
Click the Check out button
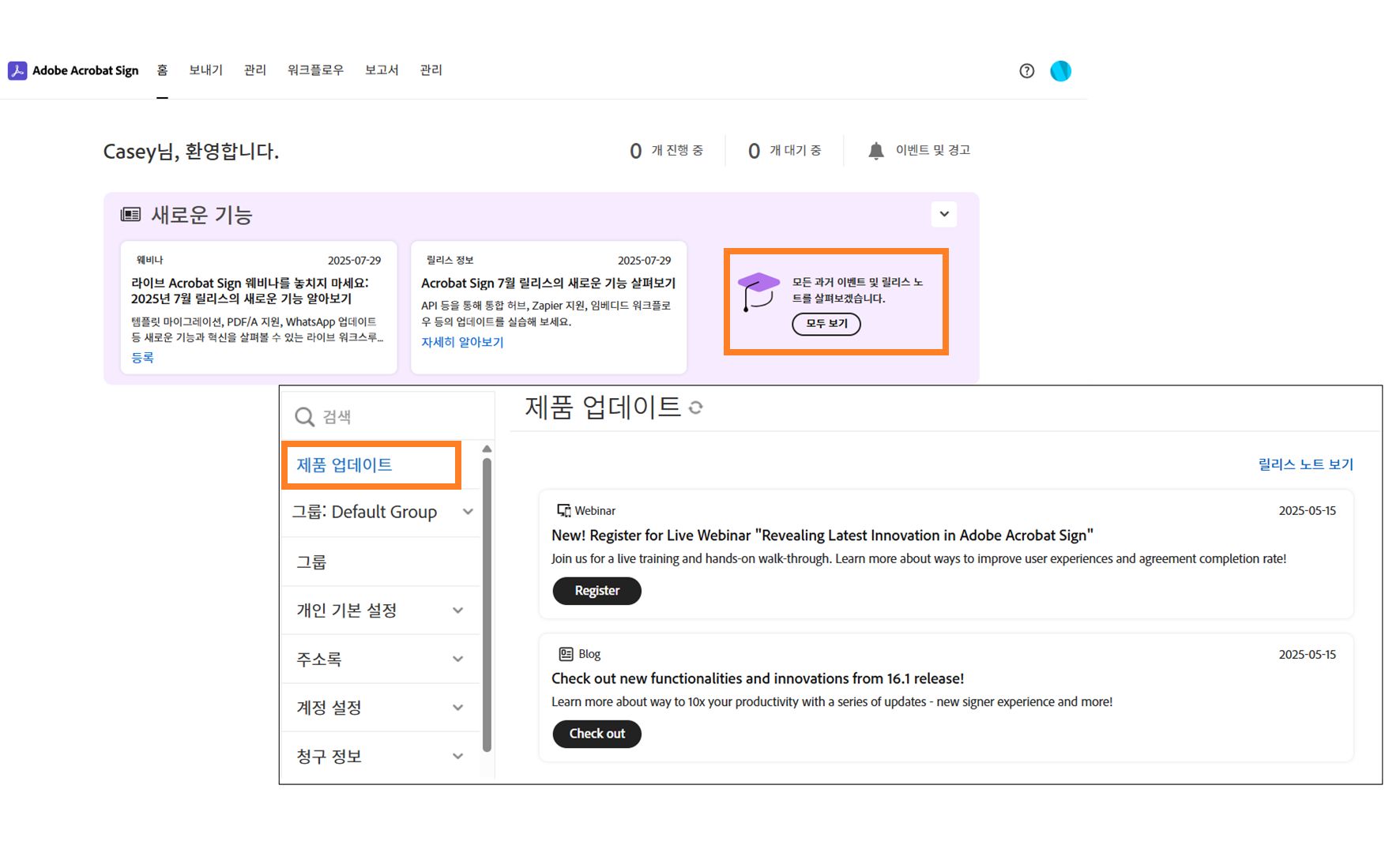(x=597, y=734)
